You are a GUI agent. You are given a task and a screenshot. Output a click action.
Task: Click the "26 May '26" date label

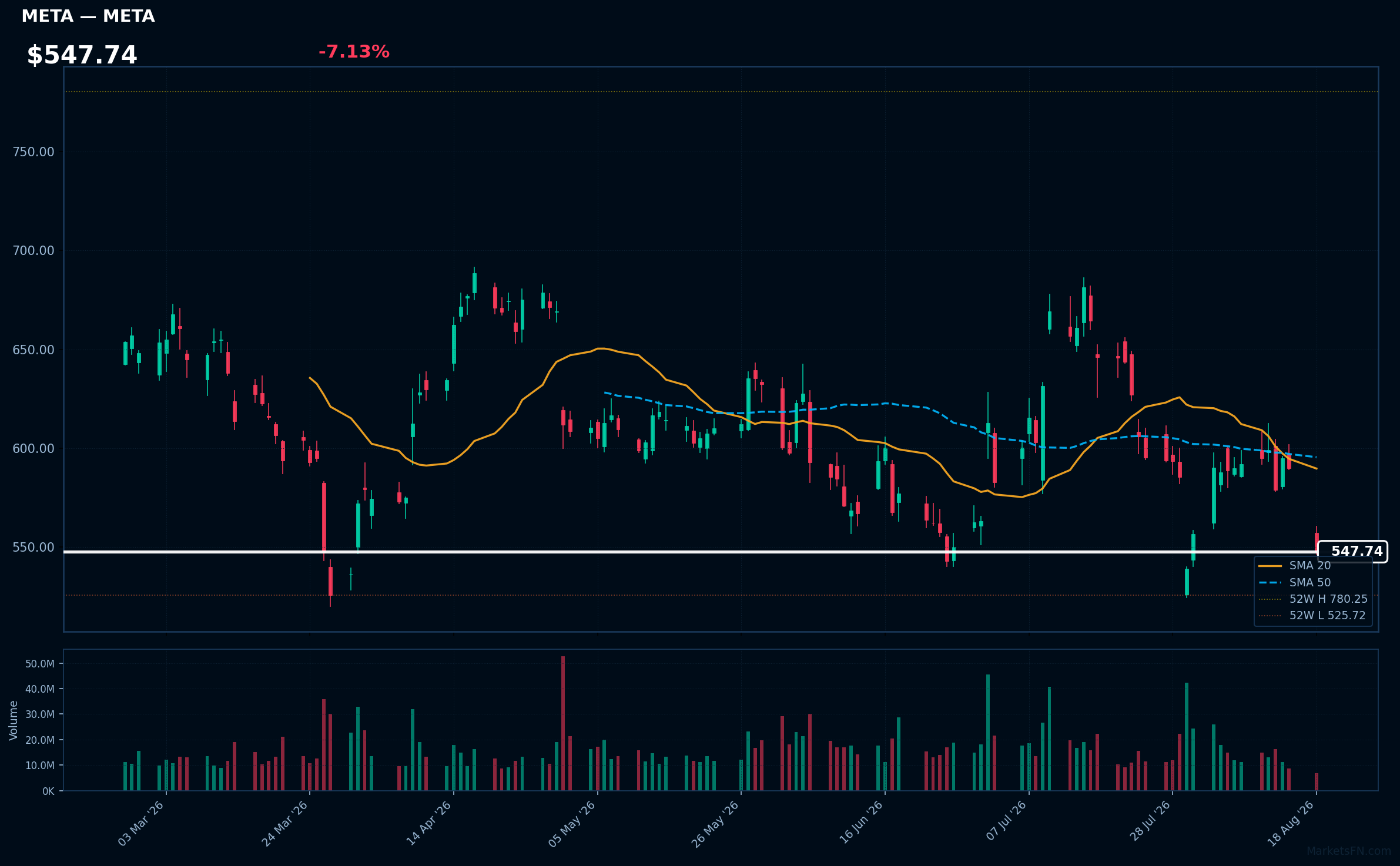716,823
